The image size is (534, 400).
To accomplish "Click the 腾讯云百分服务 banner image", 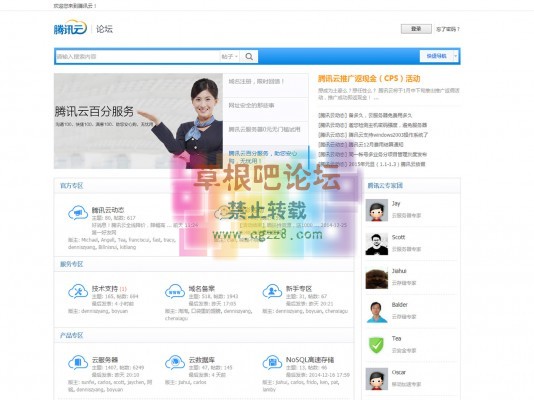I will (138, 121).
